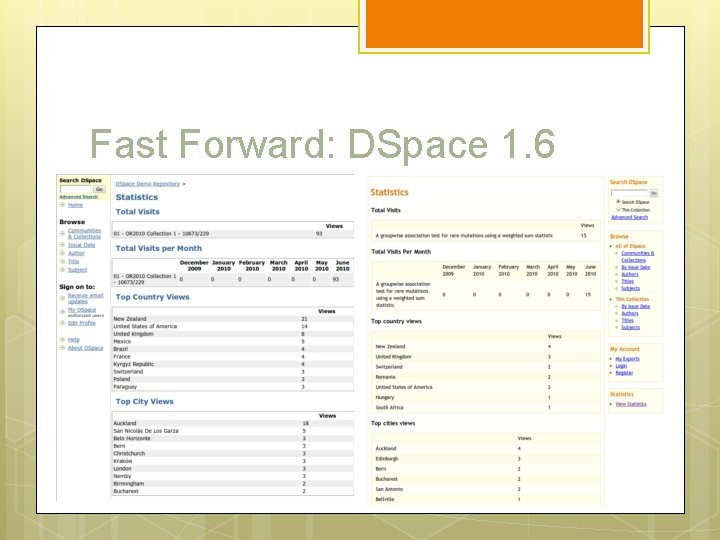Open My DSpace link
Image resolution: width=720 pixels, height=540 pixels.
[x=82, y=310]
